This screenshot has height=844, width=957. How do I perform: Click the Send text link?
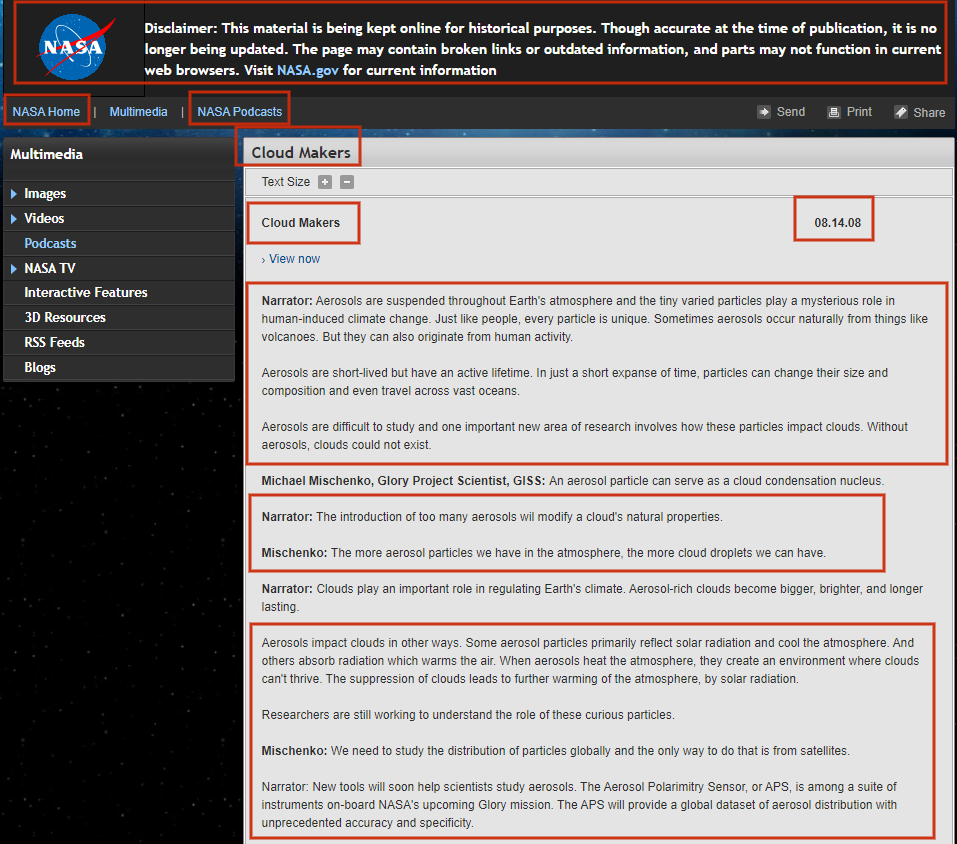(790, 112)
